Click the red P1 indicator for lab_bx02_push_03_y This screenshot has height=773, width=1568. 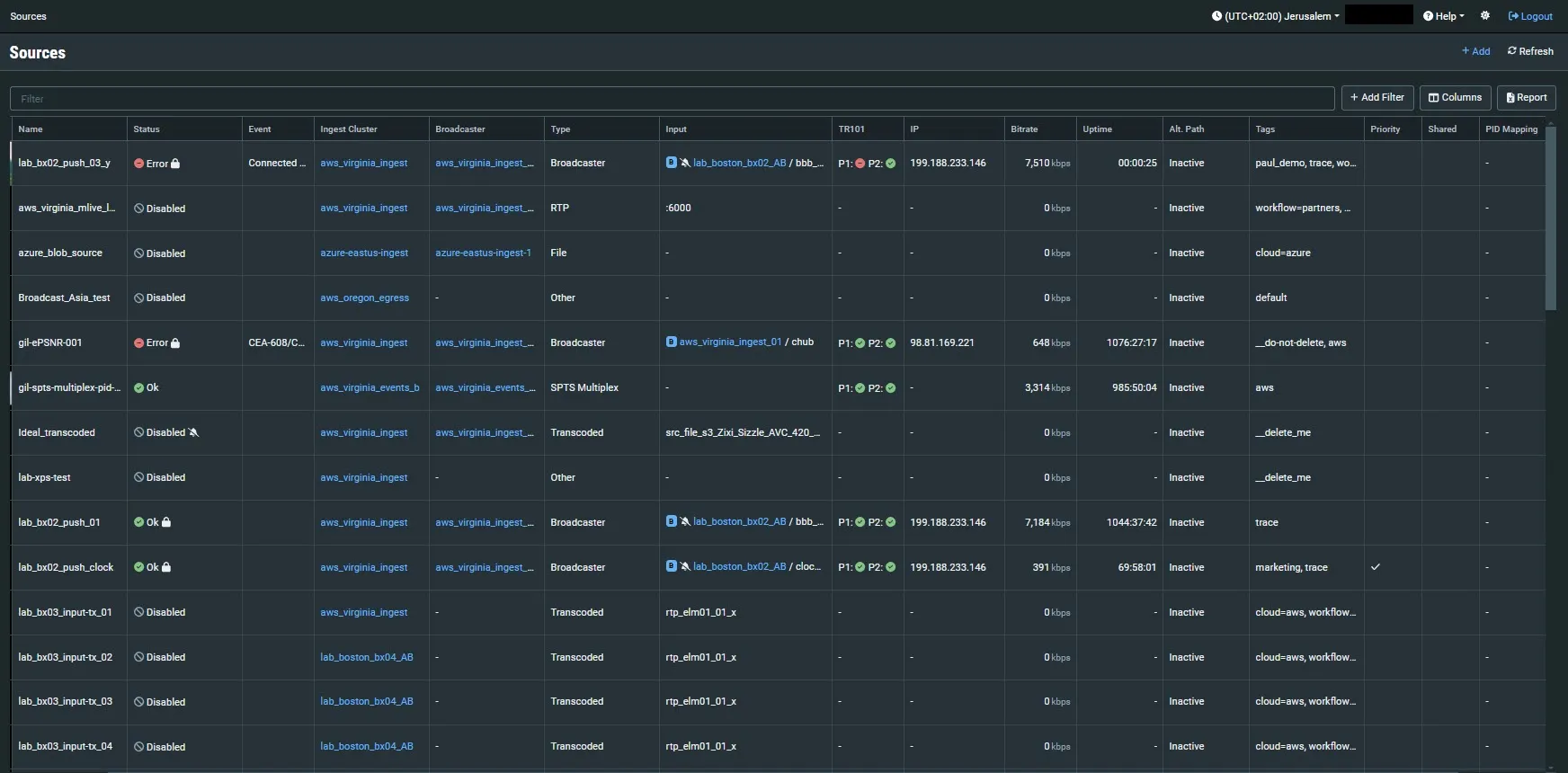click(860, 164)
